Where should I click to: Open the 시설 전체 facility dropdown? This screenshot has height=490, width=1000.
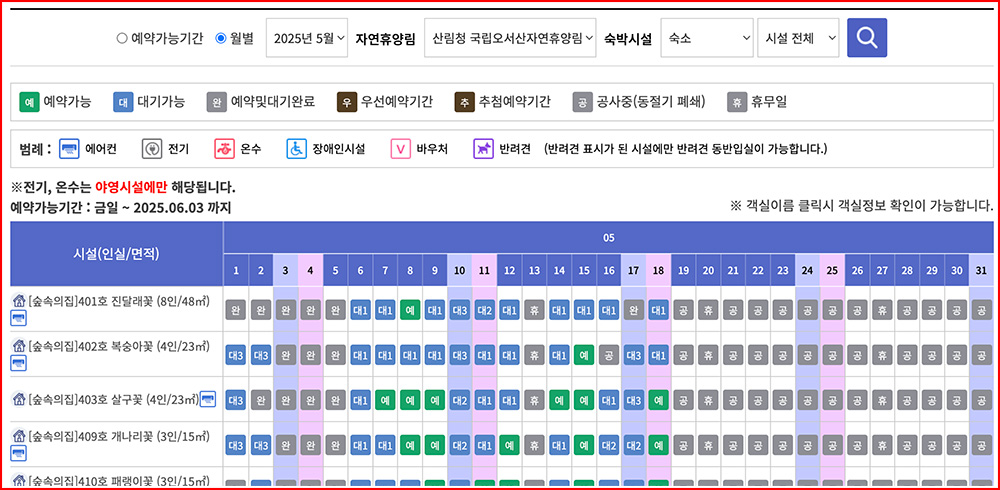coord(798,38)
